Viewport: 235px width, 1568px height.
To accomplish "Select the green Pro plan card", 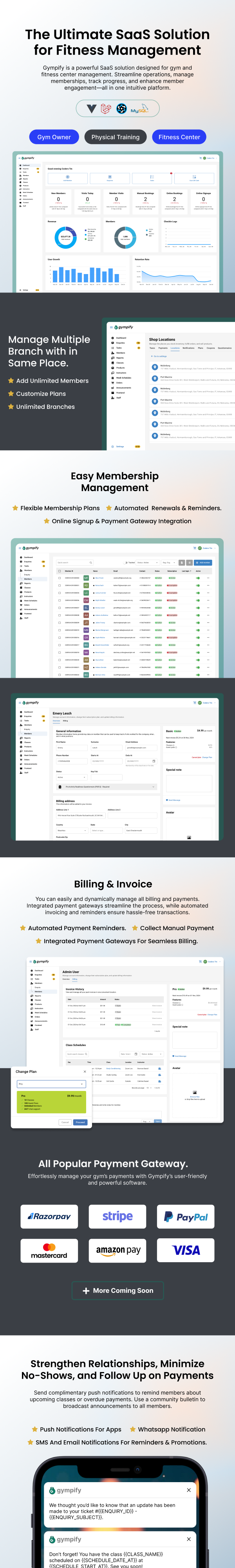I will (52, 1103).
